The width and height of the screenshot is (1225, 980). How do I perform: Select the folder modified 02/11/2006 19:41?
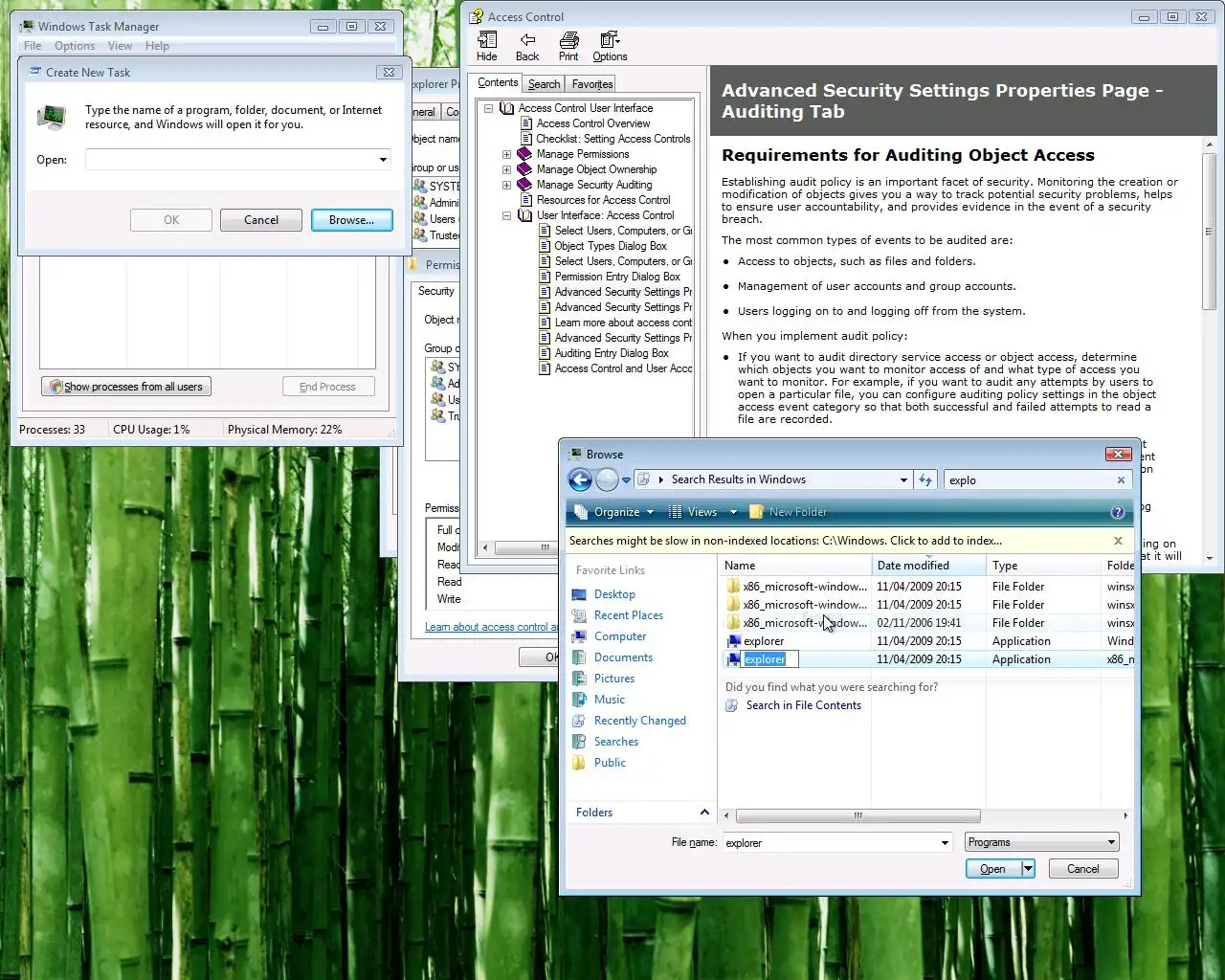[x=927, y=623]
